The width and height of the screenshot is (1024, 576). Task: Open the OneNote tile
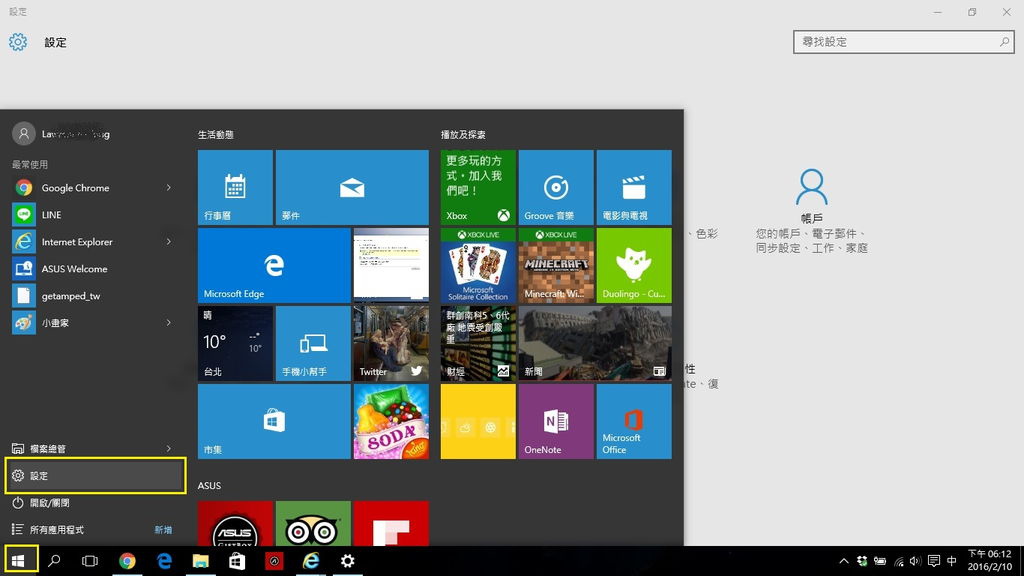click(556, 421)
